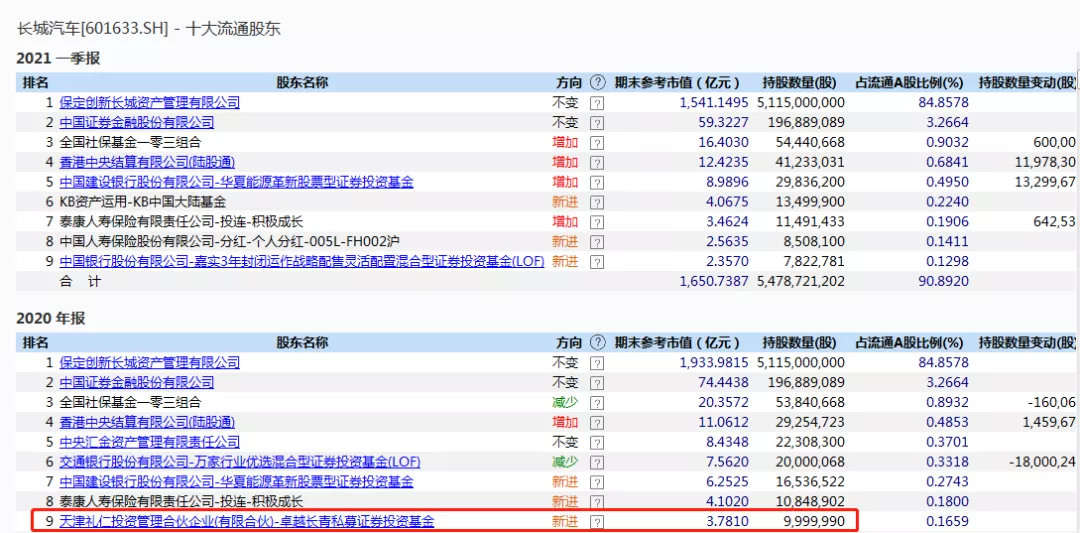The image size is (1080, 533).
Task: Click the 合 计 total row label
Action: pos(82,282)
